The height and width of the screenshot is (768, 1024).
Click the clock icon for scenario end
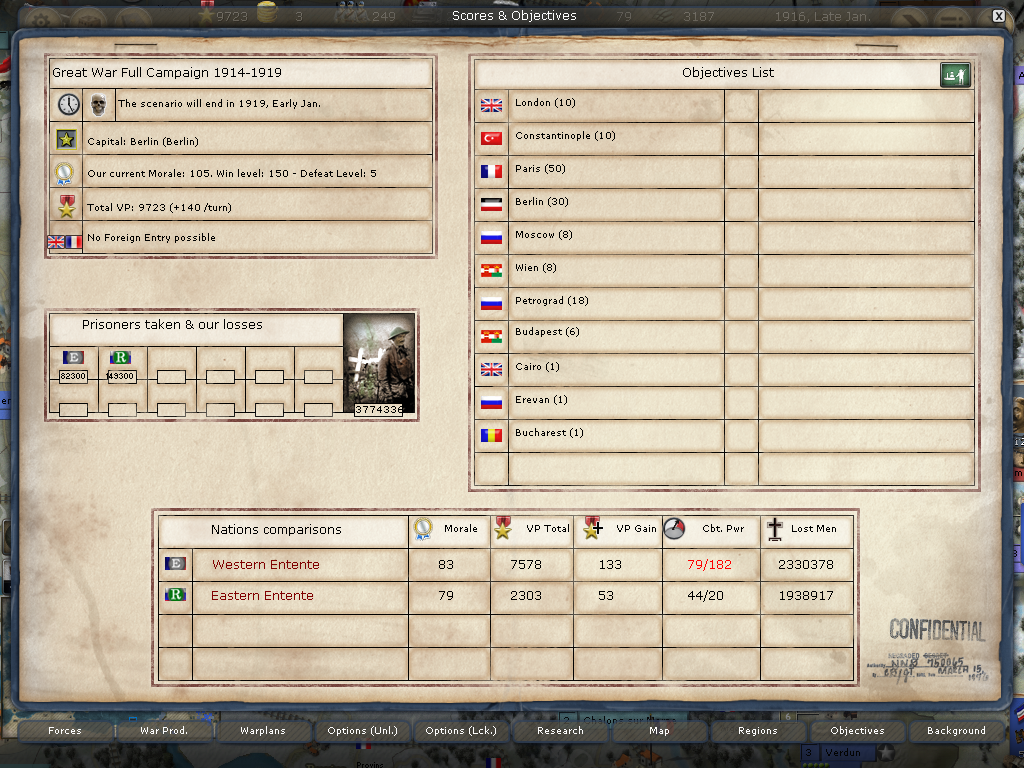(68, 104)
